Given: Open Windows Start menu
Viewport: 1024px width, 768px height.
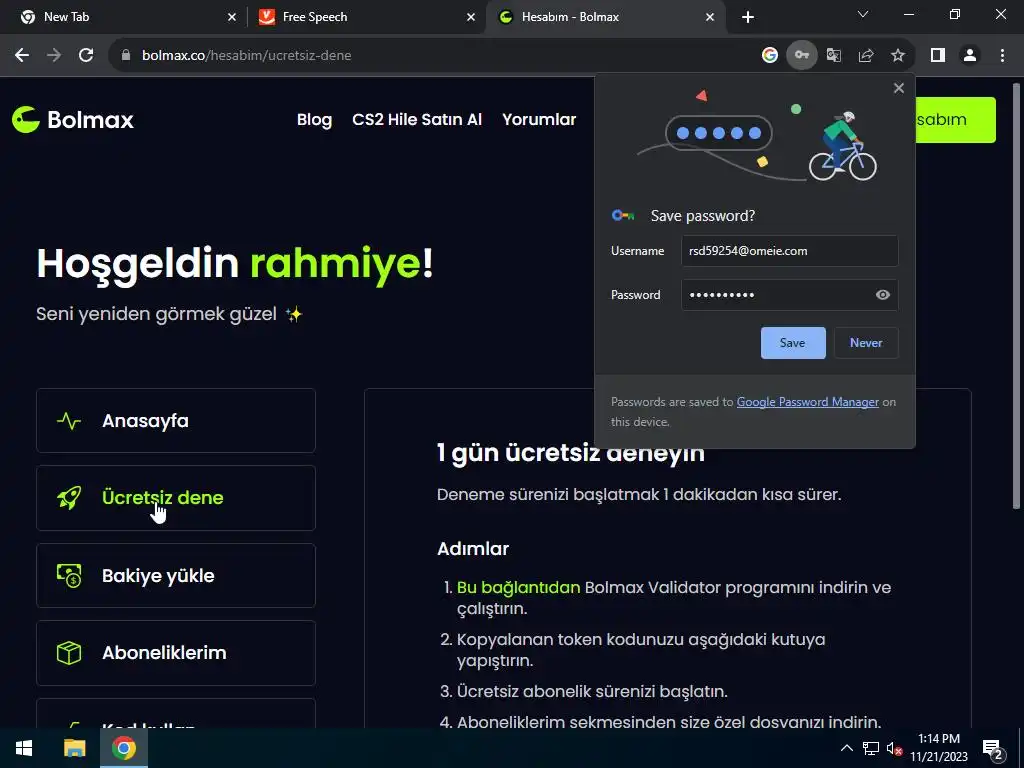Looking at the screenshot, I should click(x=24, y=748).
